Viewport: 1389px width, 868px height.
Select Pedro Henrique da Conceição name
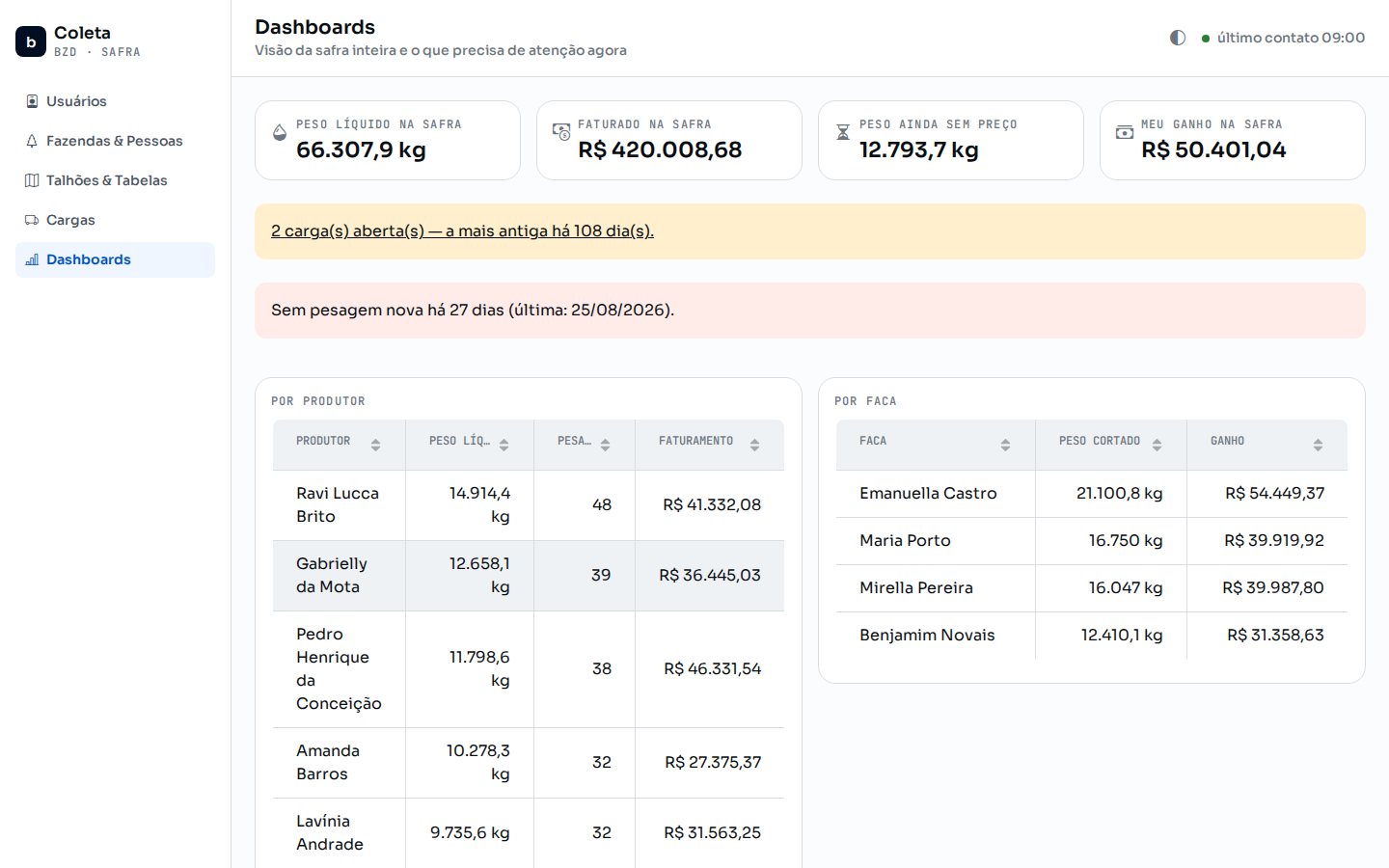coord(339,668)
